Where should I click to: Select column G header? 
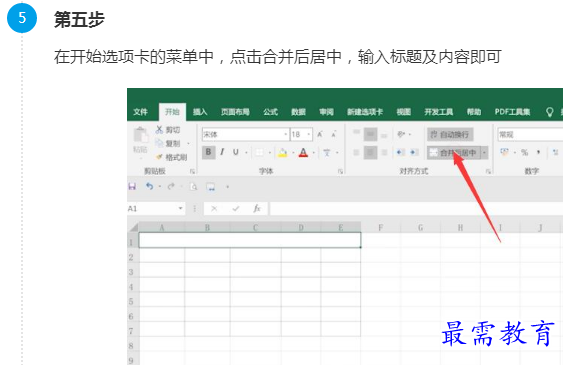coord(420,228)
